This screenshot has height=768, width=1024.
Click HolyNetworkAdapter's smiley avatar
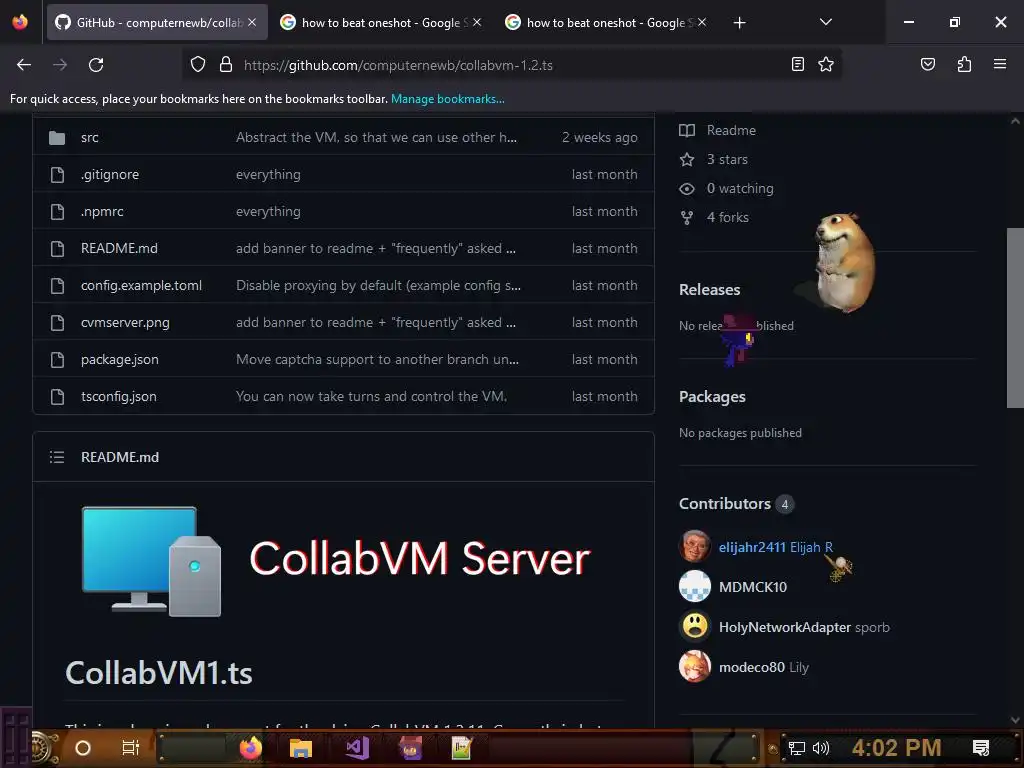694,626
